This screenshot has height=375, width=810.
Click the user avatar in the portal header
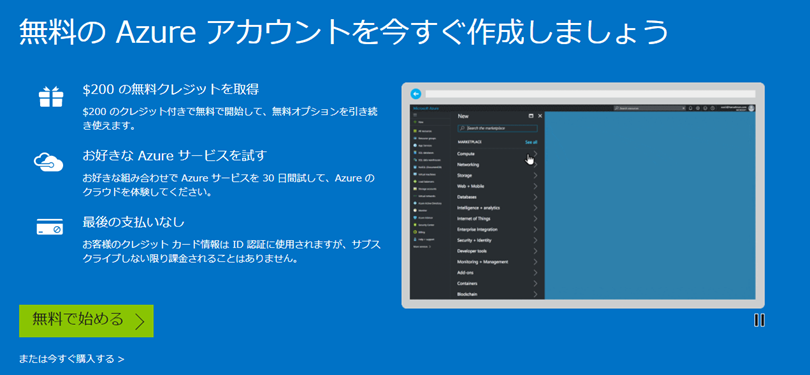tap(752, 108)
